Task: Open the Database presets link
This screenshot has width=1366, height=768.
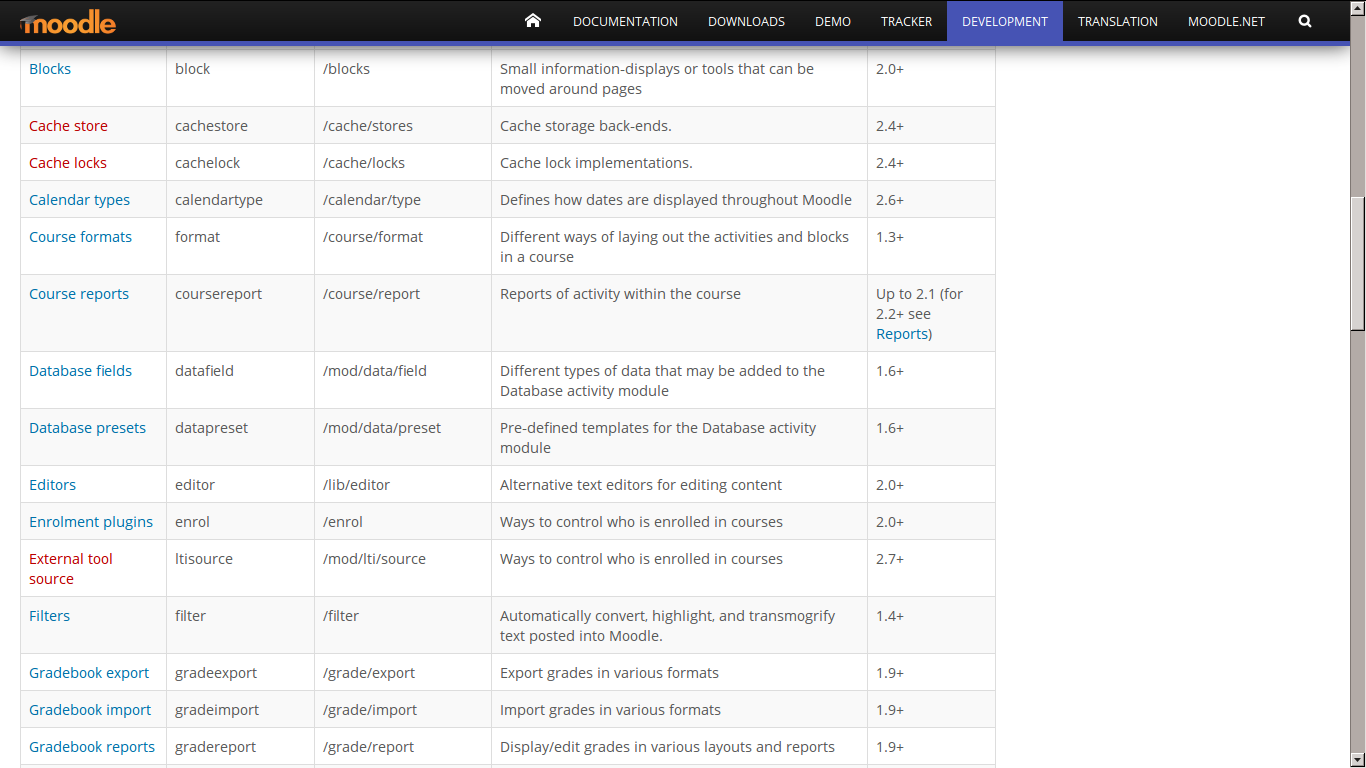Action: 87,428
